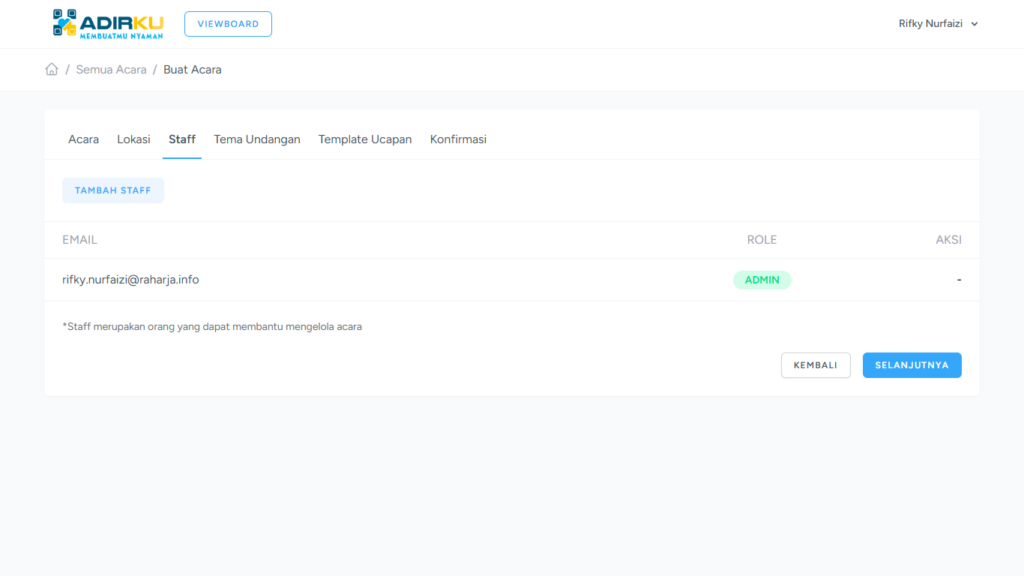The image size is (1024, 576).
Task: Click the ROLE column header
Action: (x=761, y=240)
